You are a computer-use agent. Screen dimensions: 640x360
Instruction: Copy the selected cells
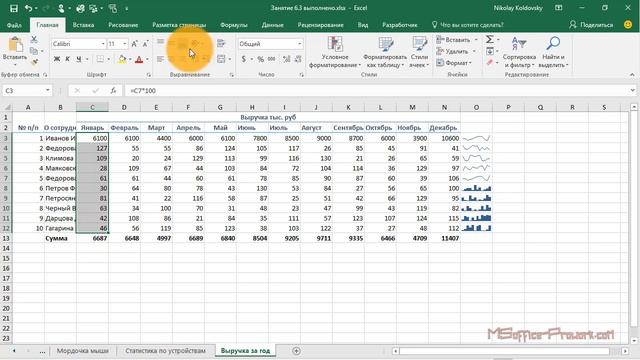tap(34, 51)
